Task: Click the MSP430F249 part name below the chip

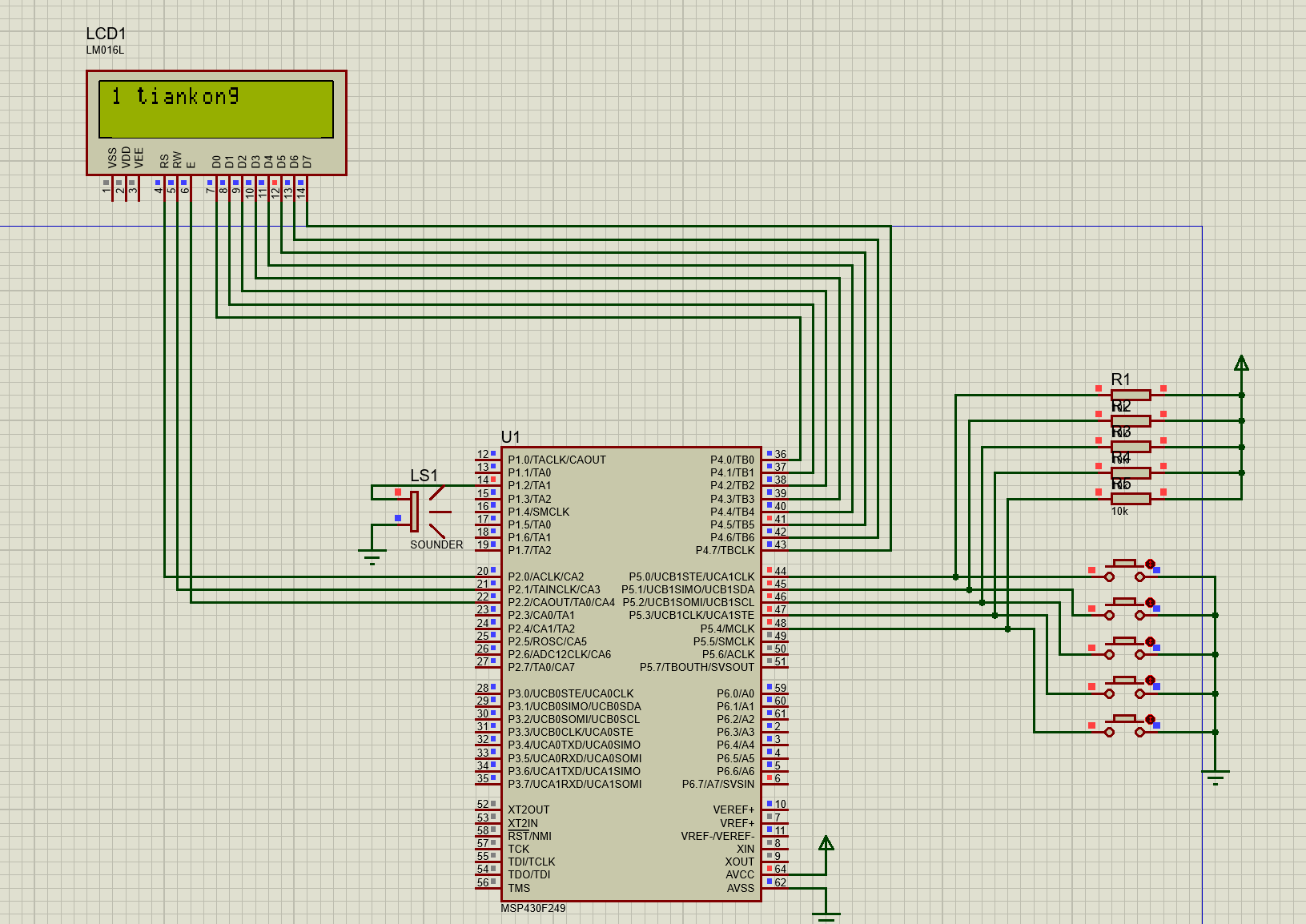Action: pos(532,908)
